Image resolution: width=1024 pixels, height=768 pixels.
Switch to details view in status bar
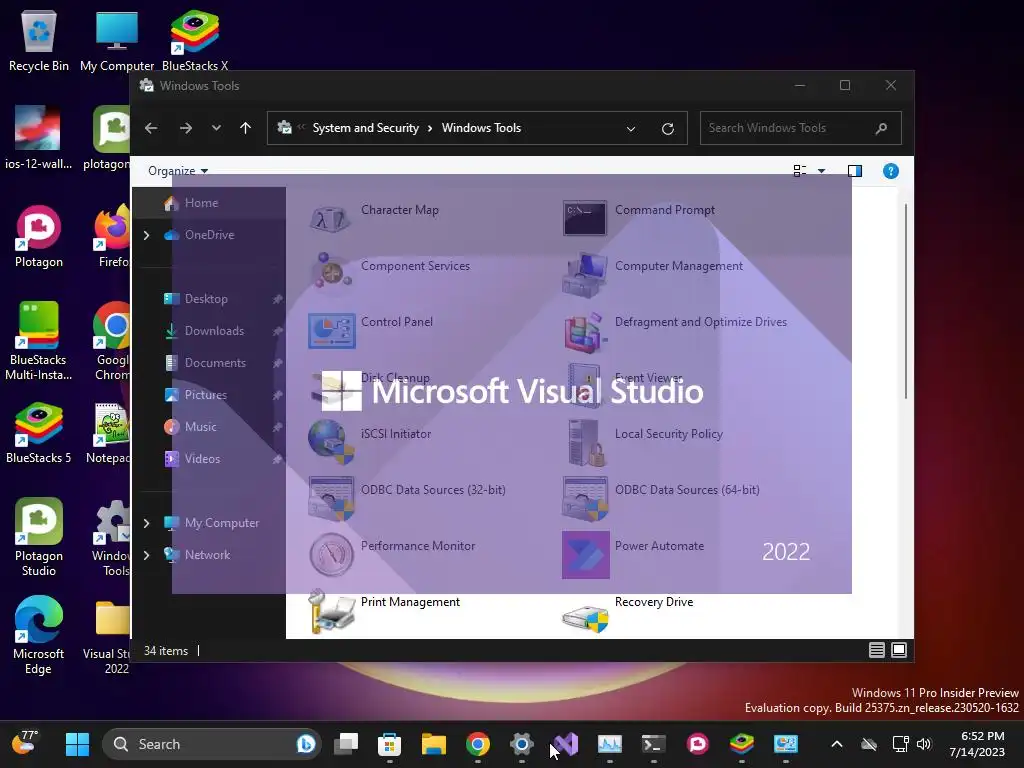point(876,650)
